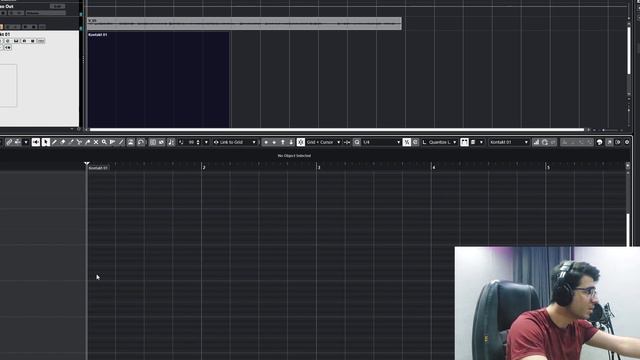The height and width of the screenshot is (360, 640).
Task: Toggle the highlighted icon left of Kontakt 01 dropdown
Action: pos(464,142)
